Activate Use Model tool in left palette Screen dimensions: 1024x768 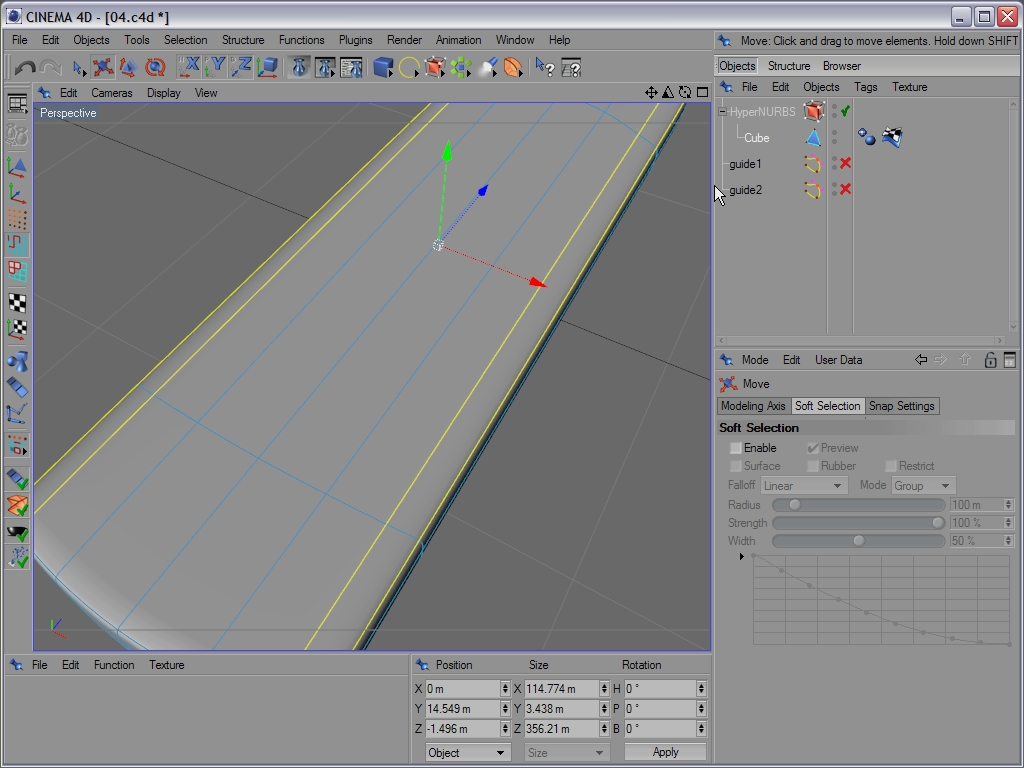pos(17,167)
